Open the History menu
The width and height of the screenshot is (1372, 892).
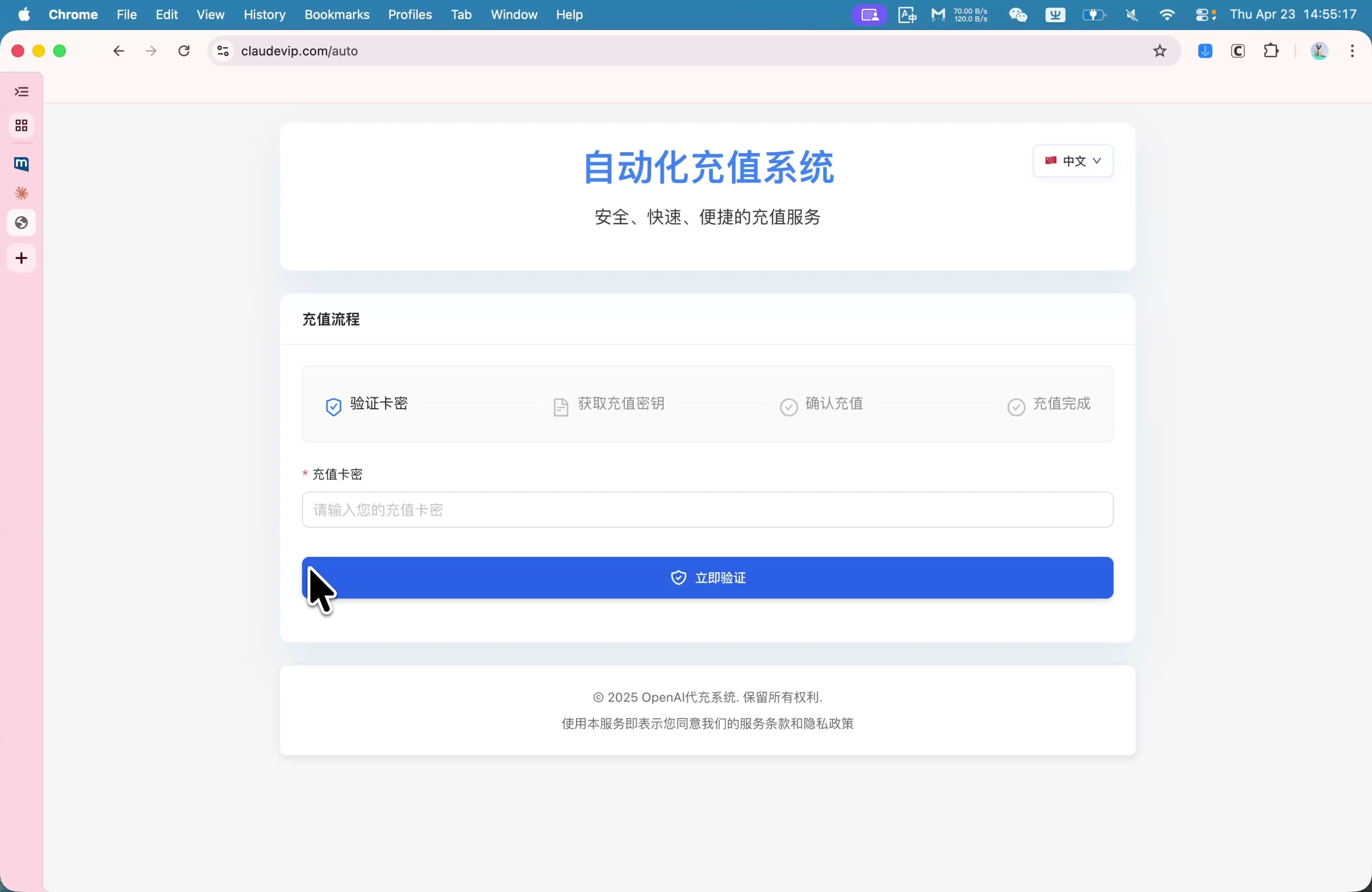click(265, 14)
